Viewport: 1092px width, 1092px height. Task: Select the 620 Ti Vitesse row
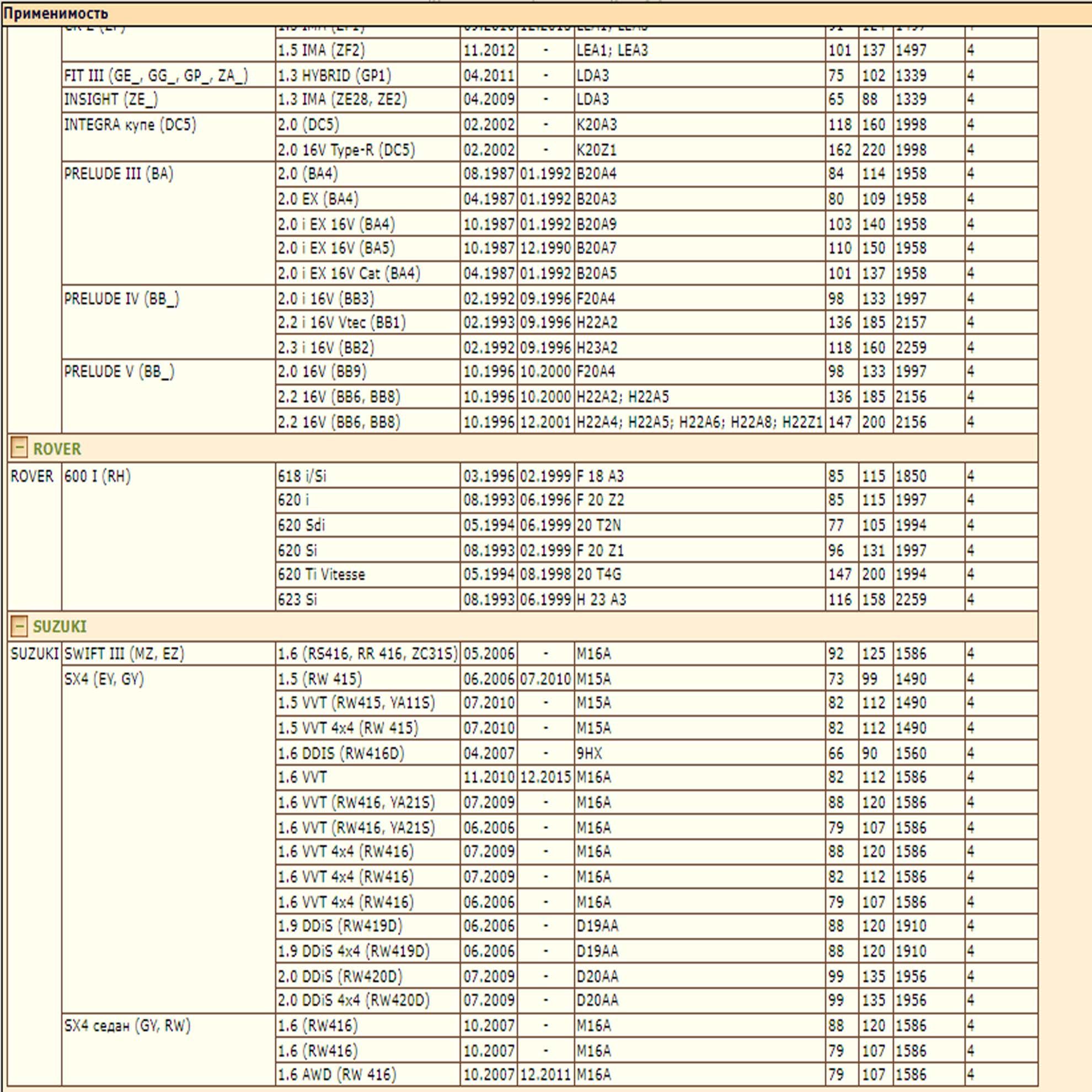[657, 574]
